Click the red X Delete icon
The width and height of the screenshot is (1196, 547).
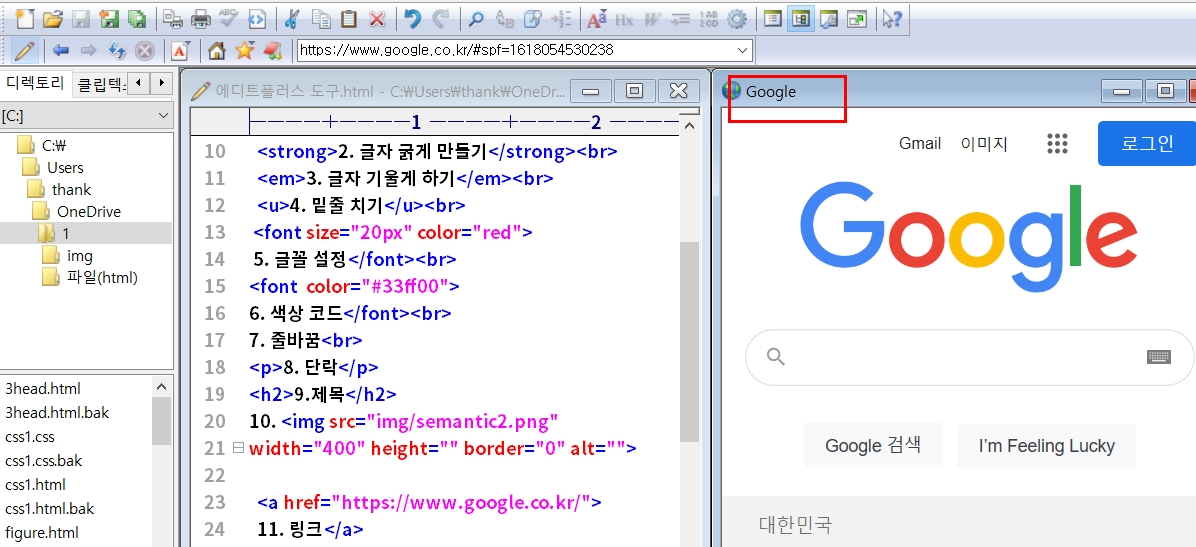tap(377, 19)
